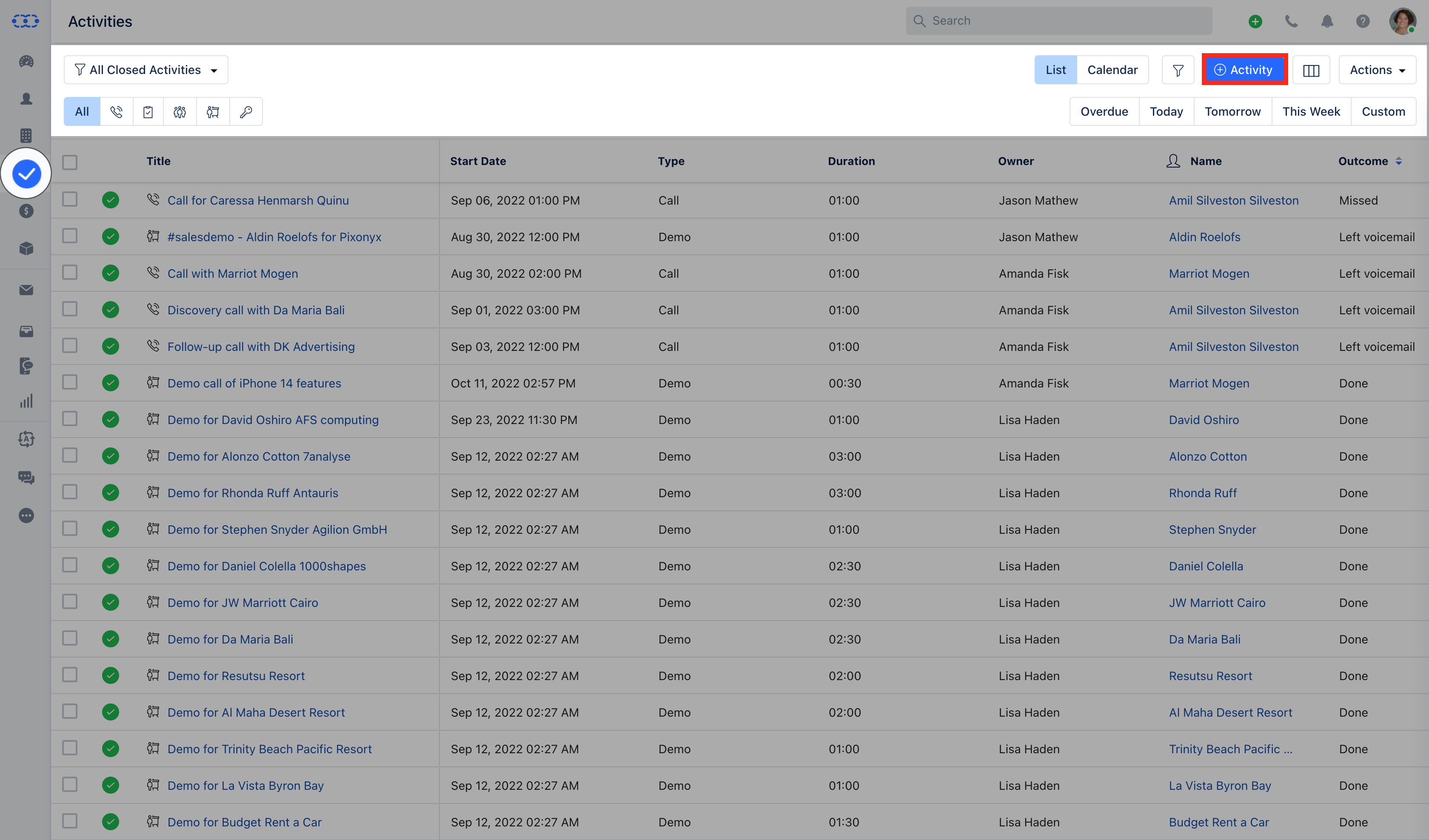Open the more options ellipsis in sidebar
The height and width of the screenshot is (840, 1429).
click(x=26, y=515)
